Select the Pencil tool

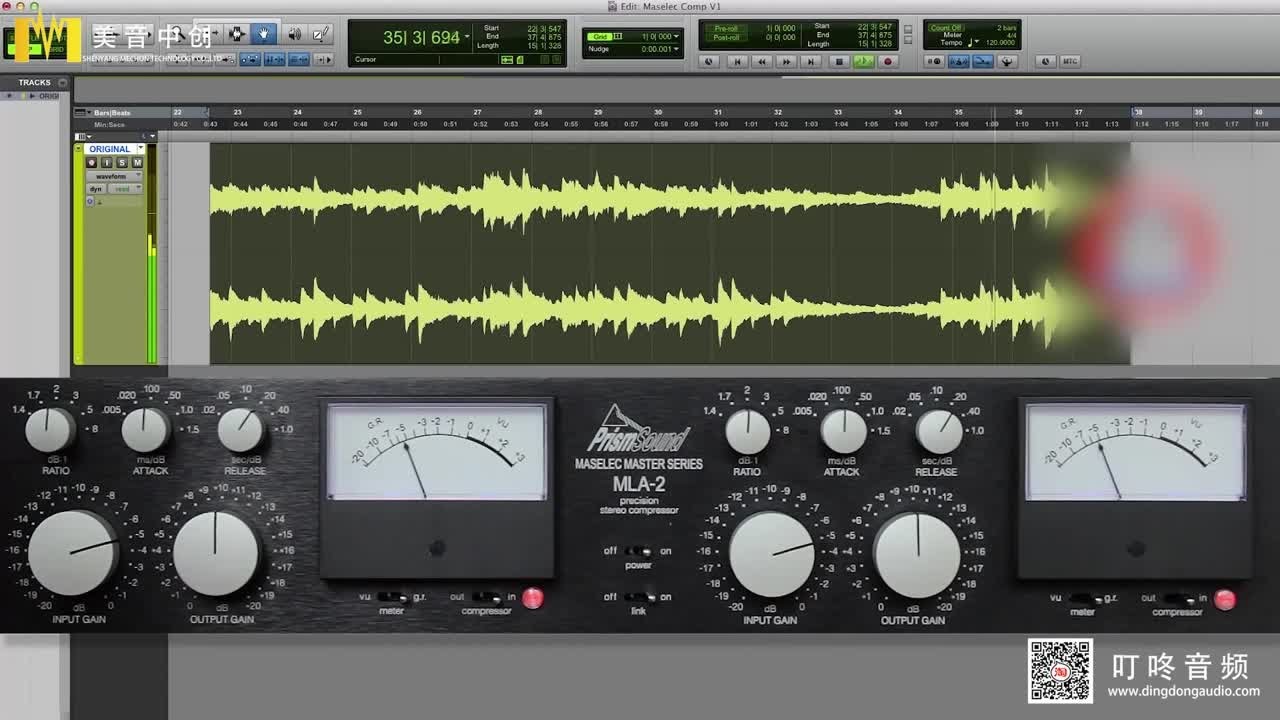coord(320,34)
